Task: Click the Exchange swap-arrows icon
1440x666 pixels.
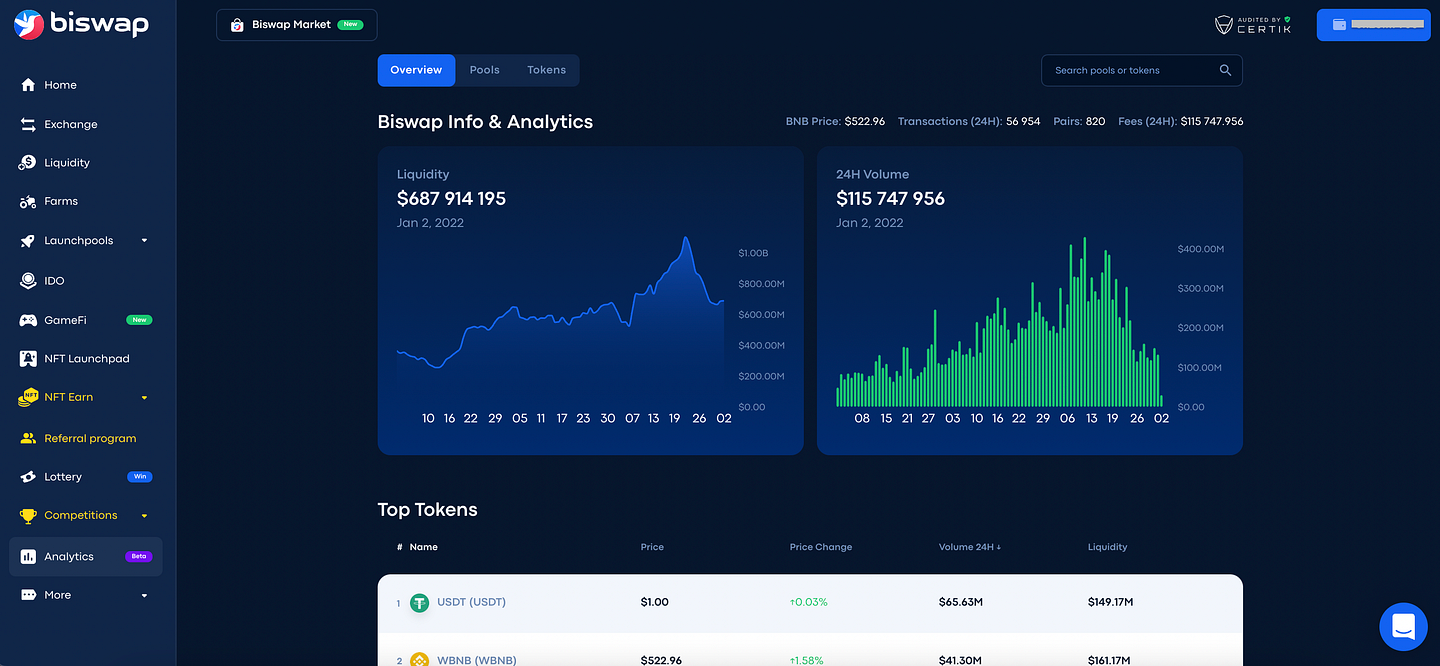Action: click(28, 124)
